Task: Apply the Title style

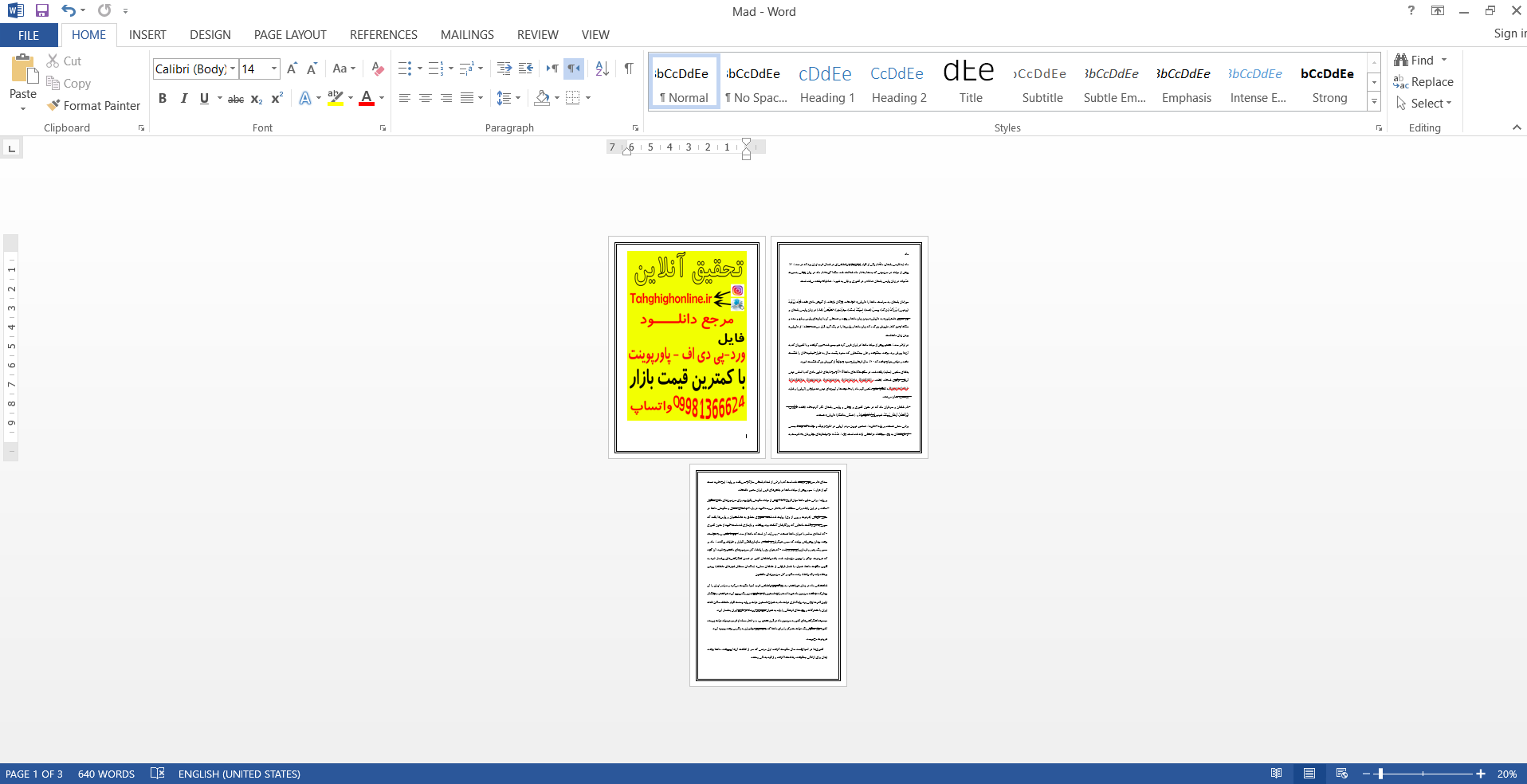Action: tap(971, 83)
